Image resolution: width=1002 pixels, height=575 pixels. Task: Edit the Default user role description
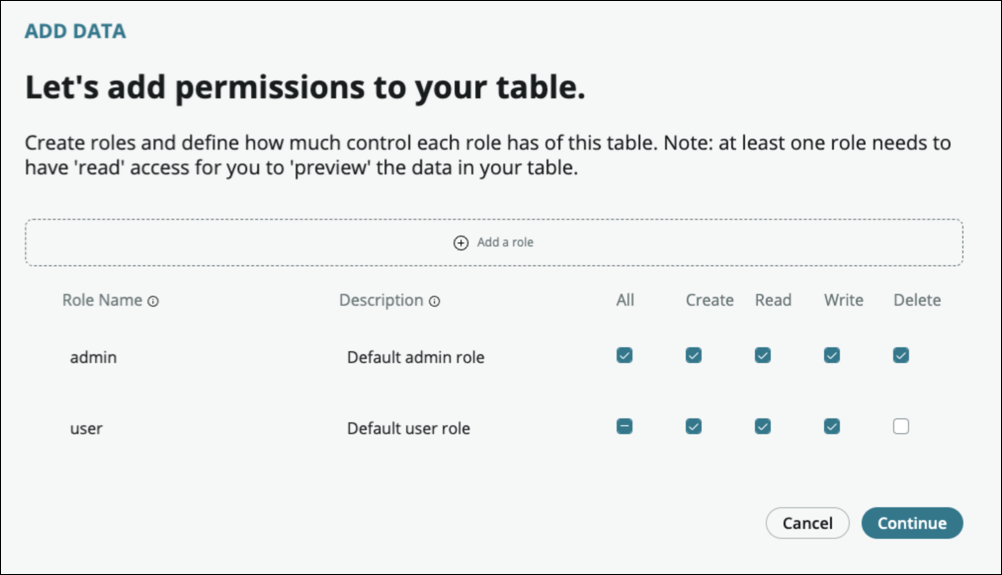coord(408,429)
